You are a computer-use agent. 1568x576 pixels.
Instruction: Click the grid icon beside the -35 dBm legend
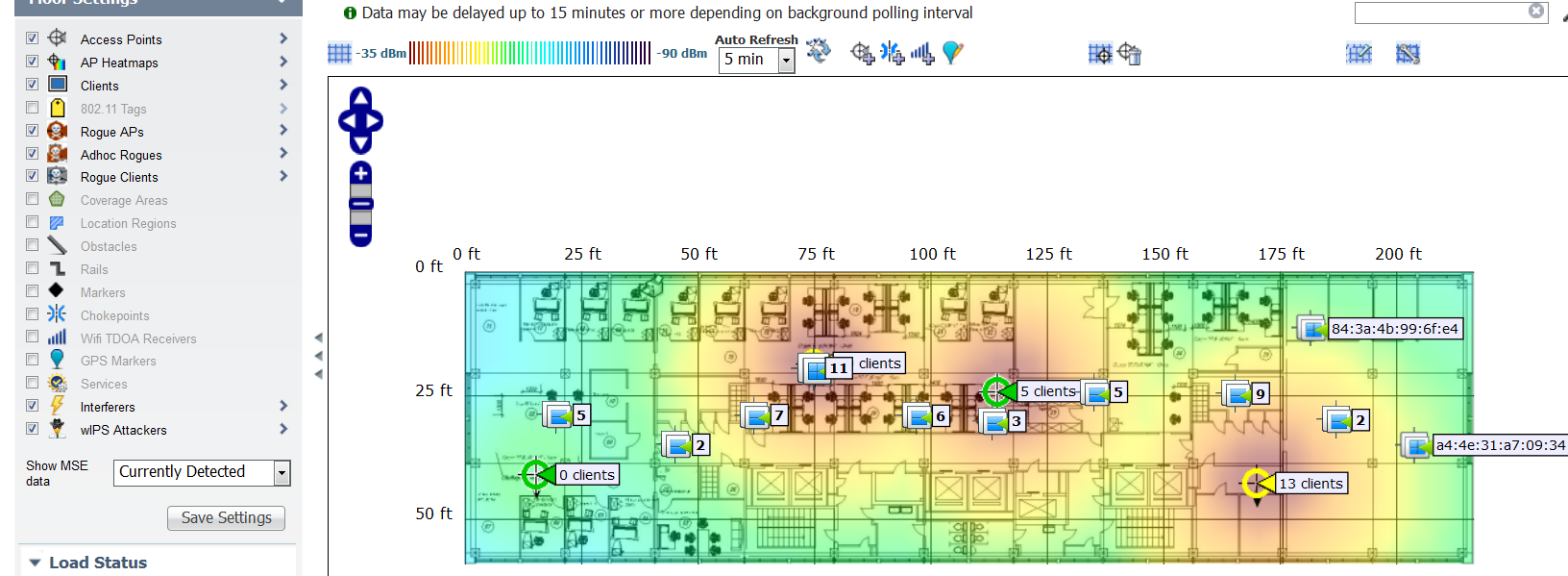tap(339, 53)
